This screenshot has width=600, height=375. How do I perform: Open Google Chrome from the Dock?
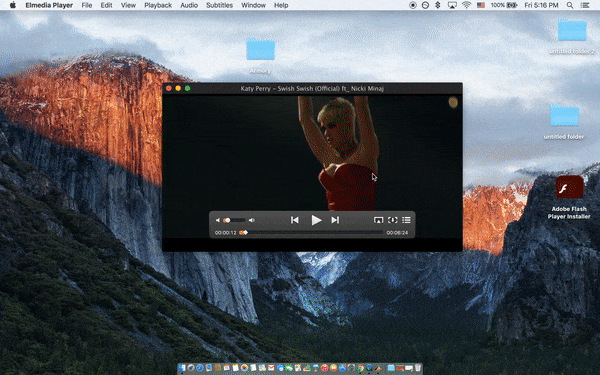(360, 368)
